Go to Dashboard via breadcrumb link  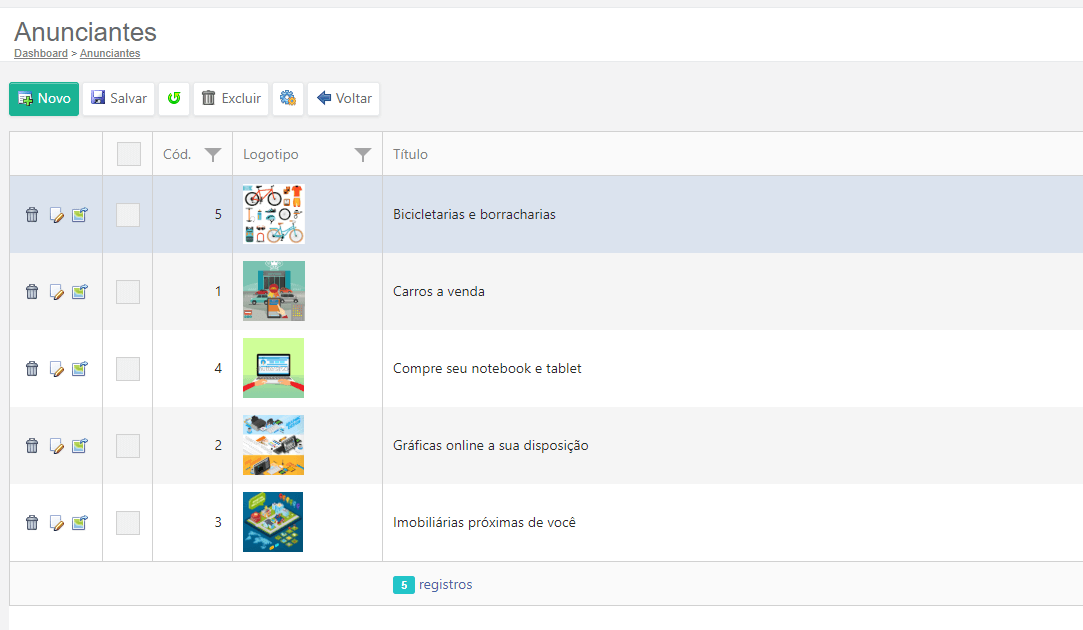41,53
